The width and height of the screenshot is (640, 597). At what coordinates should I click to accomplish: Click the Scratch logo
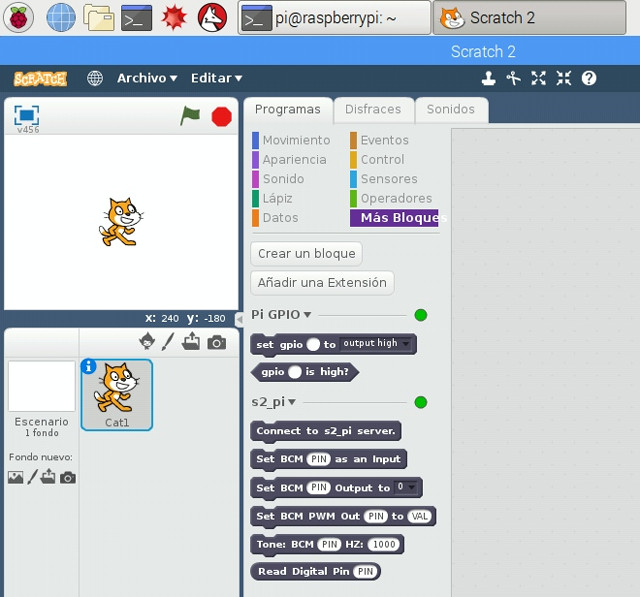40,78
